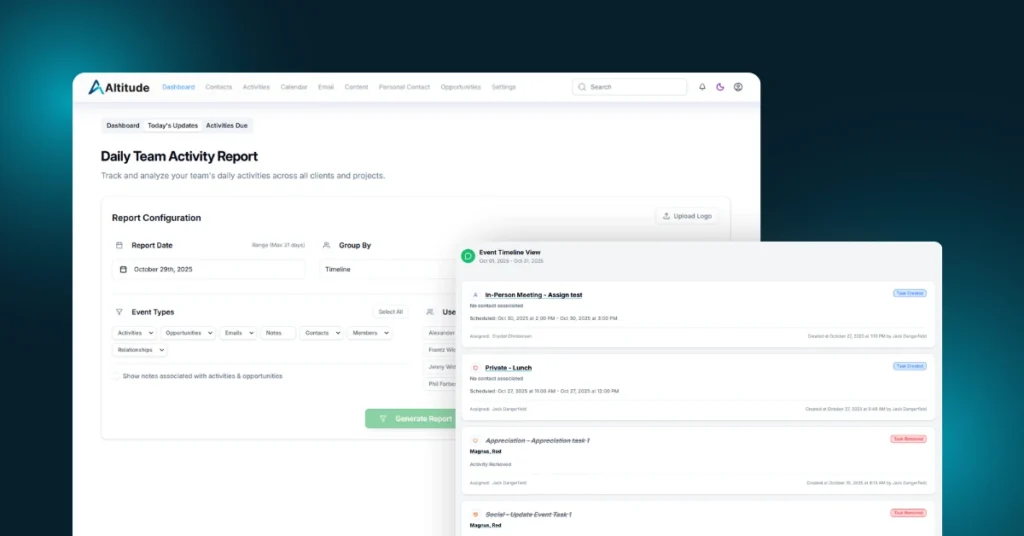Open the Opportunities nav item
The width and height of the screenshot is (1024, 536).
click(460, 87)
